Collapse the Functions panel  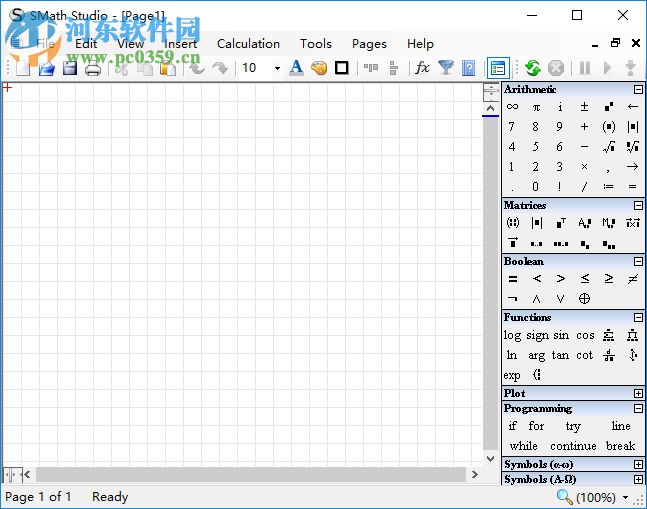(x=638, y=317)
